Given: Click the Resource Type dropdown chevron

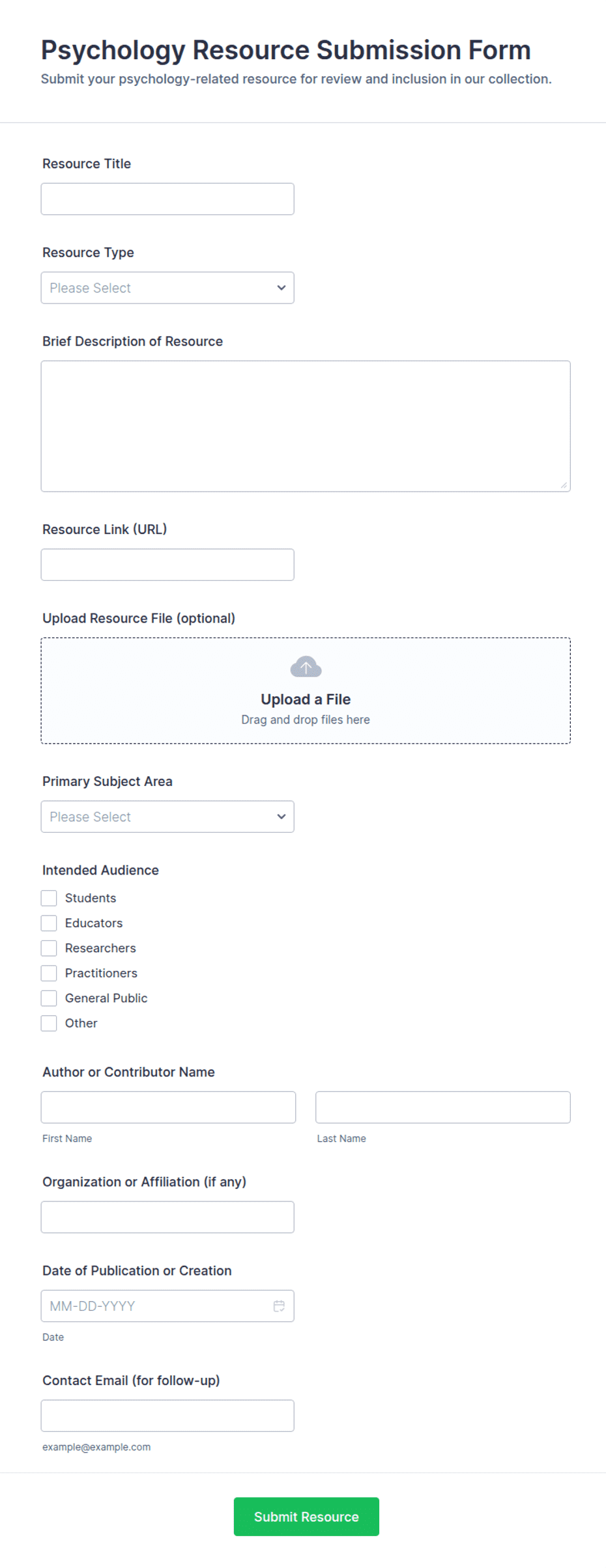Looking at the screenshot, I should 281,288.
